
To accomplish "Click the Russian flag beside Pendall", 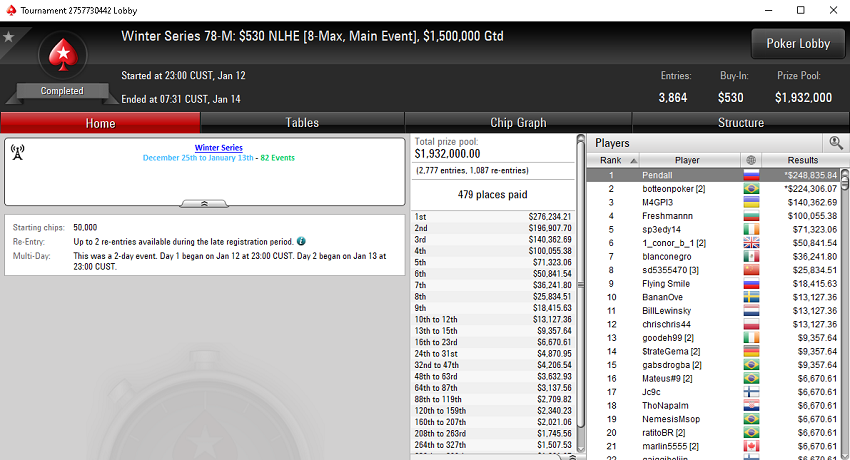I will (x=751, y=175).
